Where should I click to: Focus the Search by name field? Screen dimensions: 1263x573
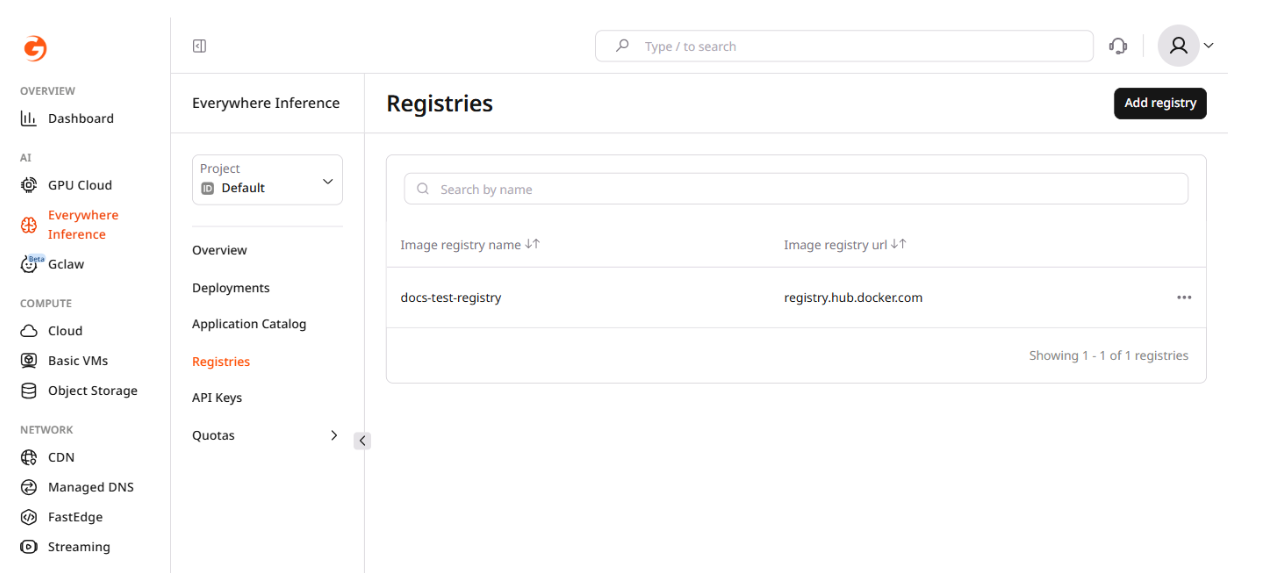(796, 189)
